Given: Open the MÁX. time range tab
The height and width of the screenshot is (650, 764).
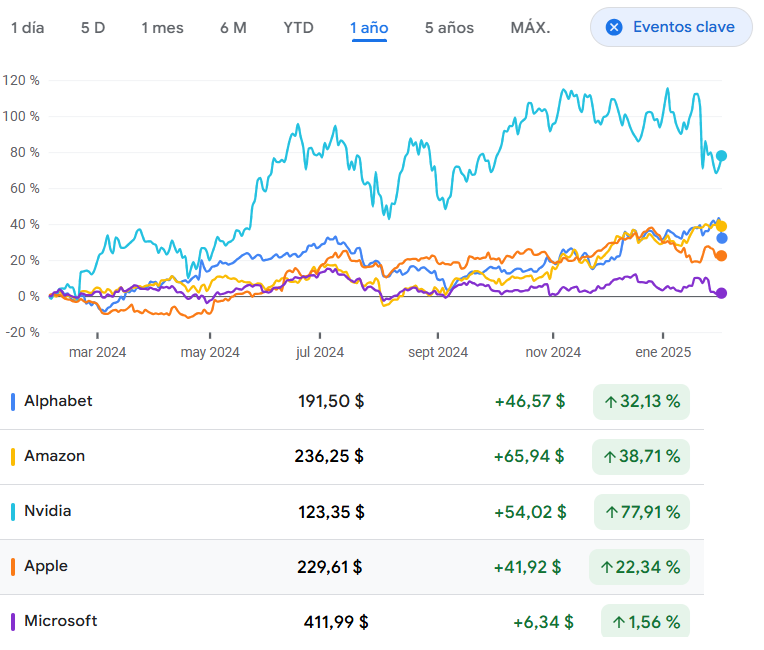Looking at the screenshot, I should (530, 27).
